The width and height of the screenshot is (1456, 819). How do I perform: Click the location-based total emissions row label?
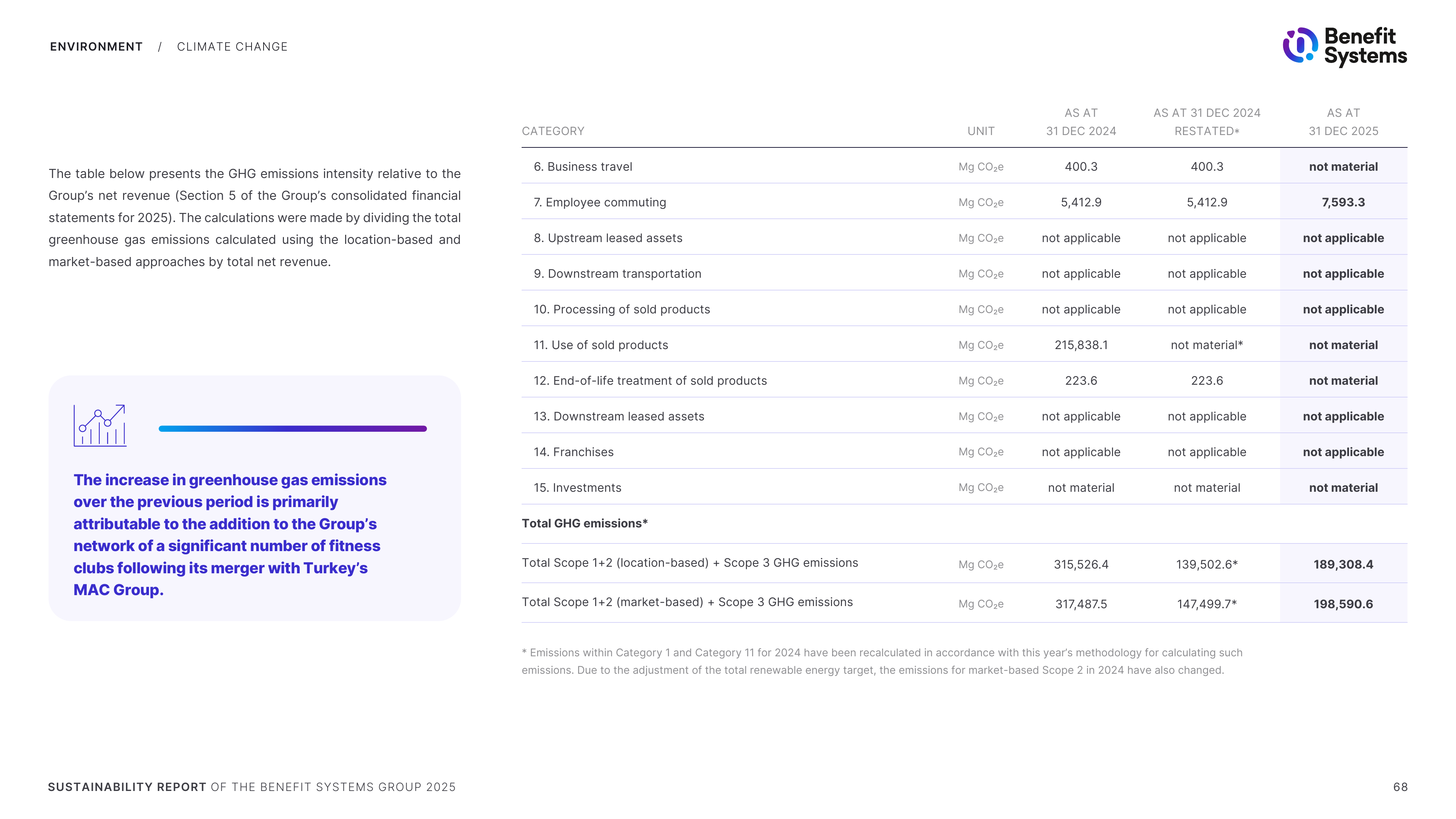click(689, 563)
